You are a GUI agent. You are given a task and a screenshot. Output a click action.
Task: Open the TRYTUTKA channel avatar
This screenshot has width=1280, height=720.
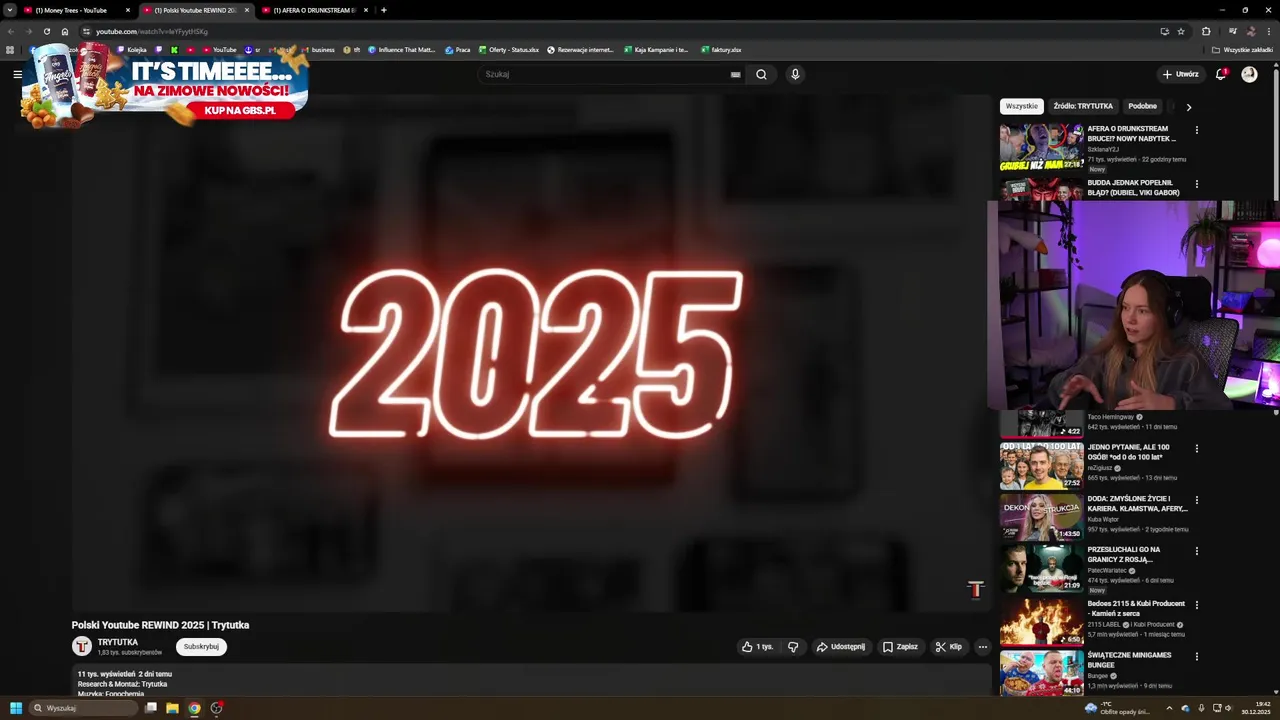tap(82, 647)
